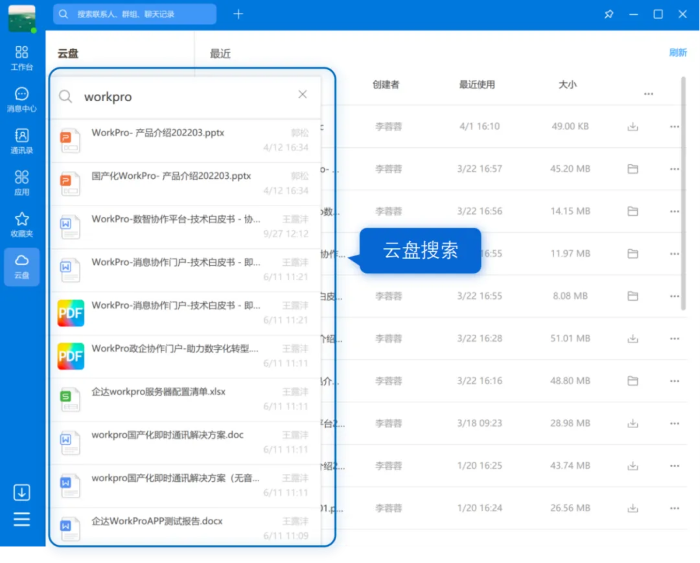Screen dimensions: 700x563
Task: Open 企达workpro服务器配置清单.xlsx result
Action: [186, 400]
